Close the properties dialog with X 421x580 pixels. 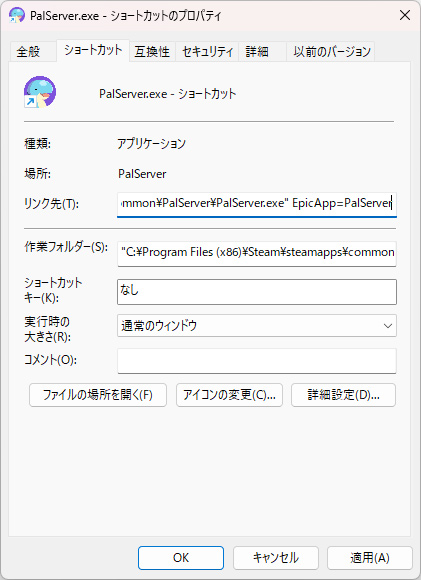[x=405, y=15]
